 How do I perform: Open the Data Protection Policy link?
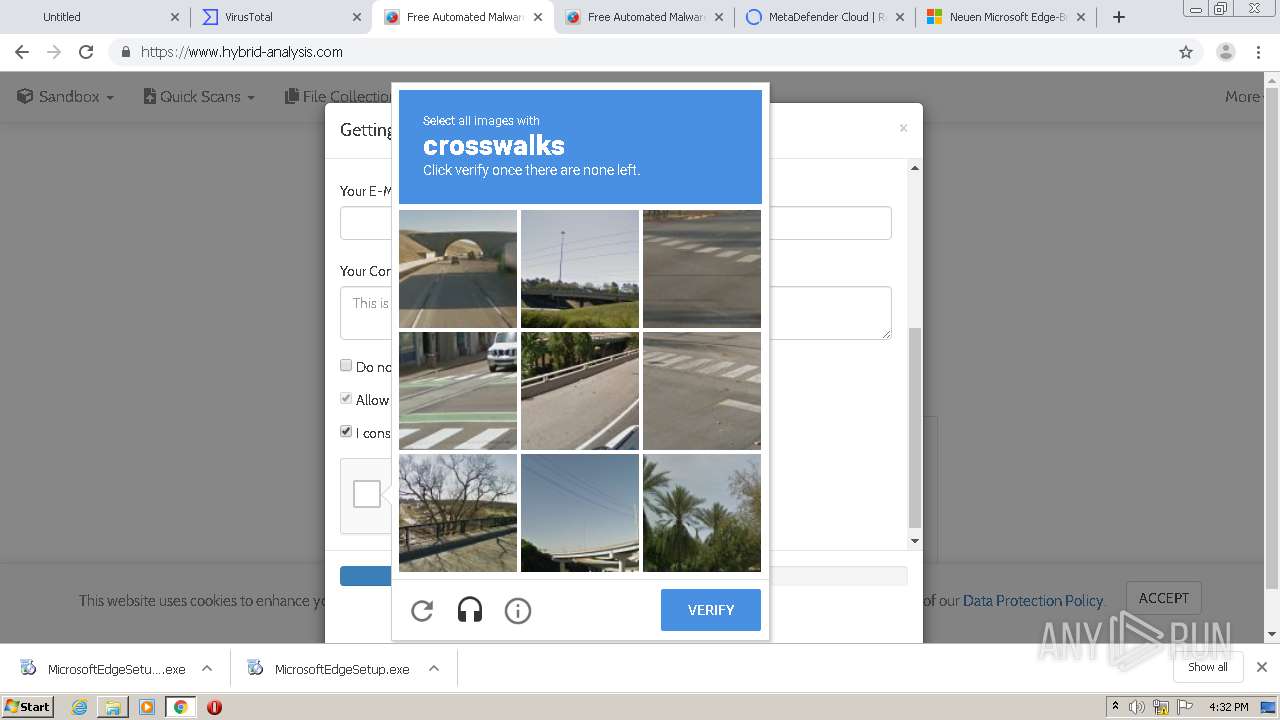1033,601
